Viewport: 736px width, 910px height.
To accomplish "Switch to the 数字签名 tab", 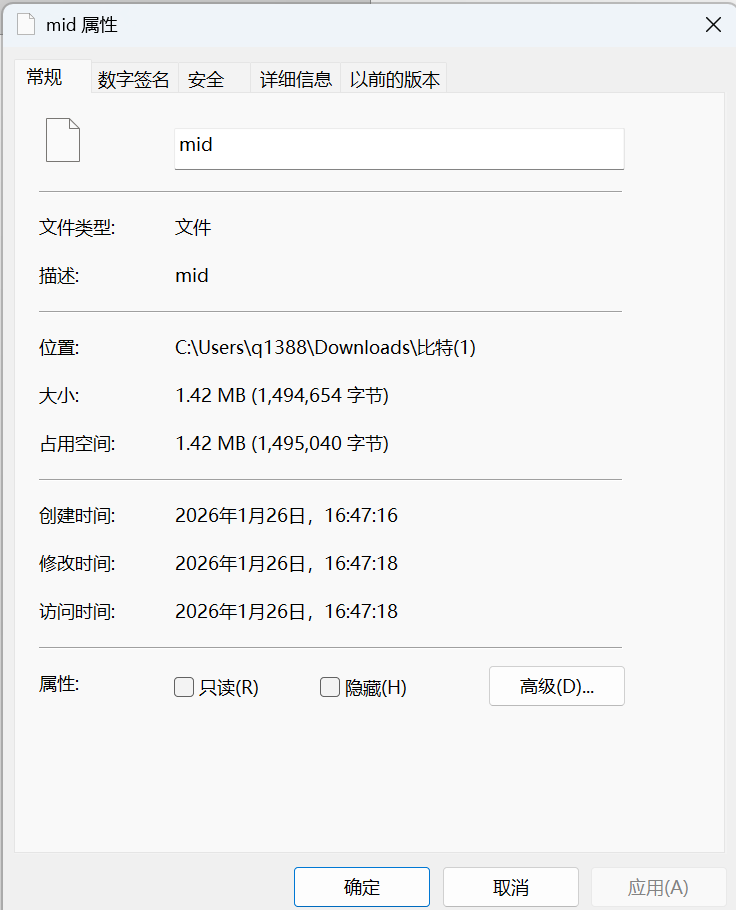I will [x=133, y=80].
